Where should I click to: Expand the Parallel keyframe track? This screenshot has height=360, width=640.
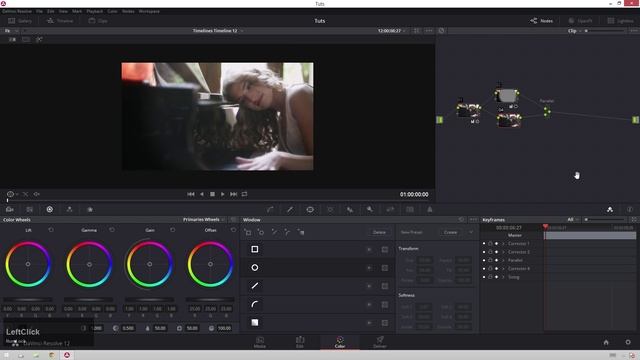coord(503,260)
